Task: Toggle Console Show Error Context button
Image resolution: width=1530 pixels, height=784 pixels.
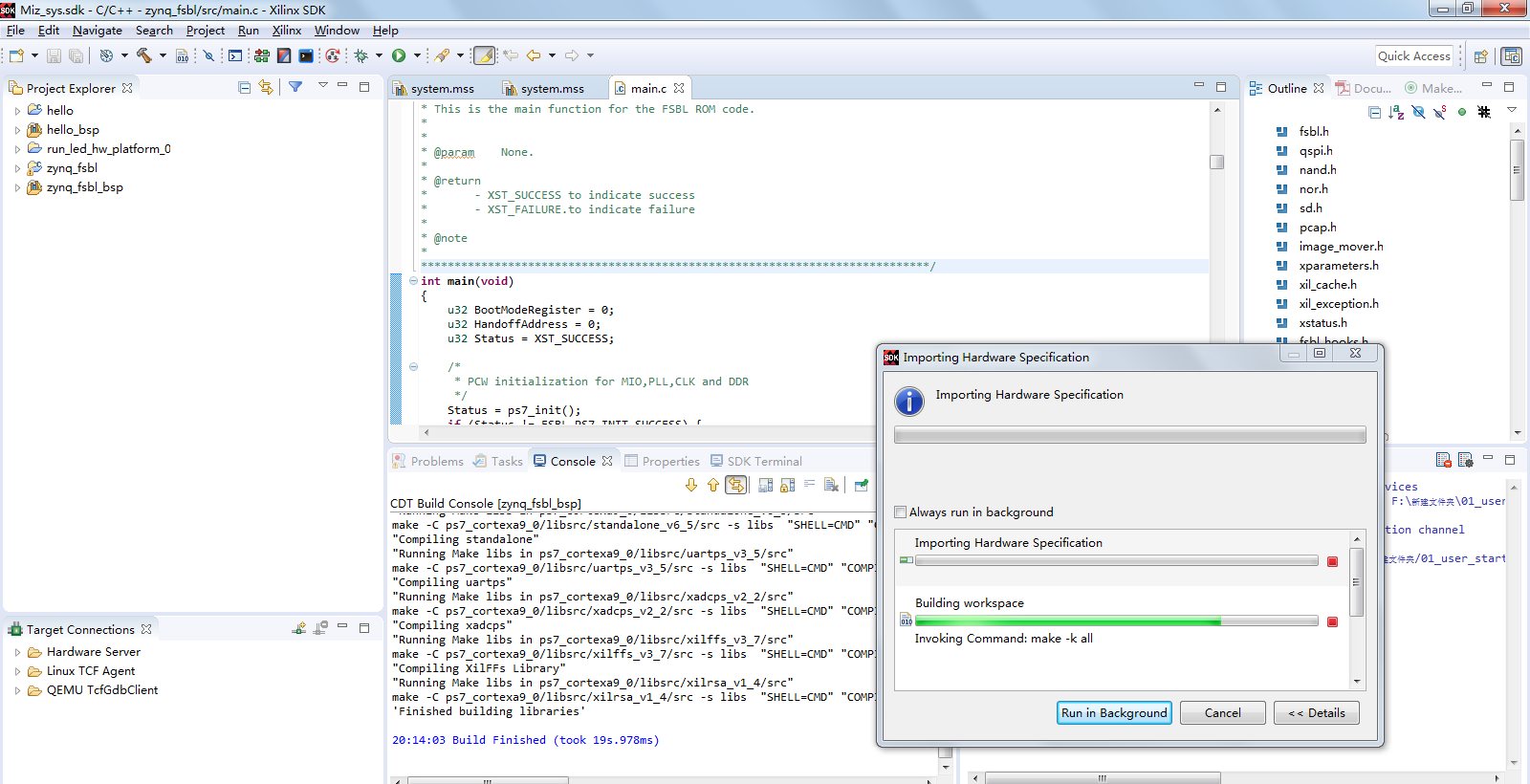Action: coord(736,486)
